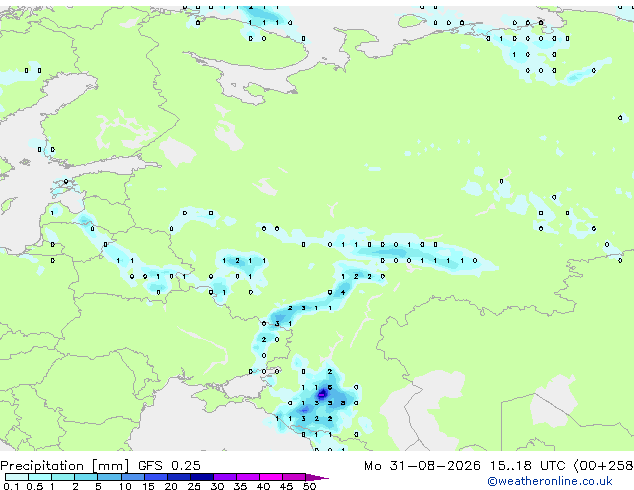The image size is (634, 490).
Task: Select the 5–10 mm legend color box
Action: [109, 477]
